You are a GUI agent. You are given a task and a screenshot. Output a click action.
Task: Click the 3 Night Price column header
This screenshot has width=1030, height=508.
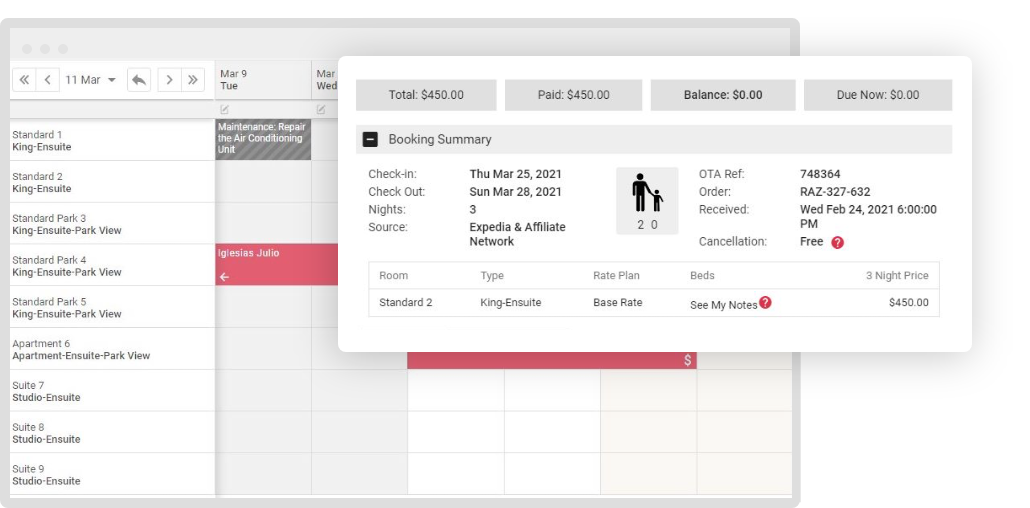[x=897, y=275]
